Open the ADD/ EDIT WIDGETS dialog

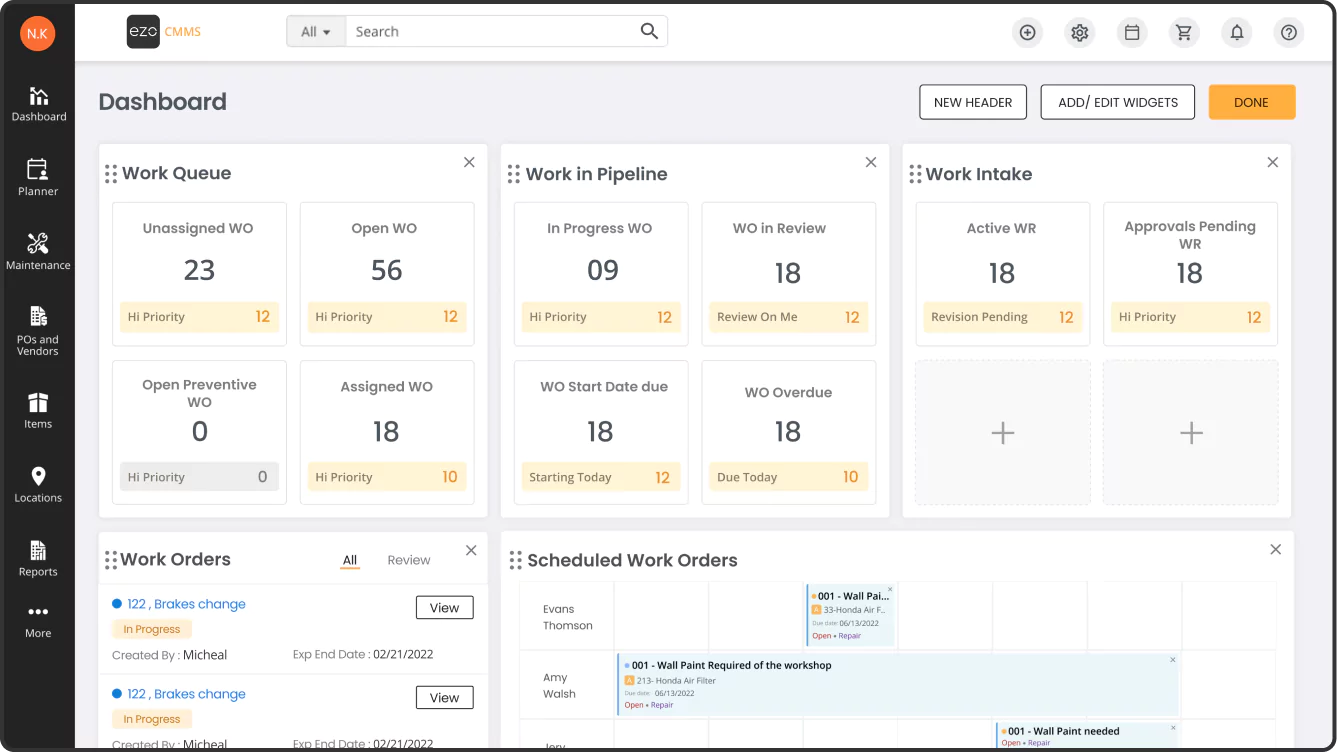click(1117, 101)
